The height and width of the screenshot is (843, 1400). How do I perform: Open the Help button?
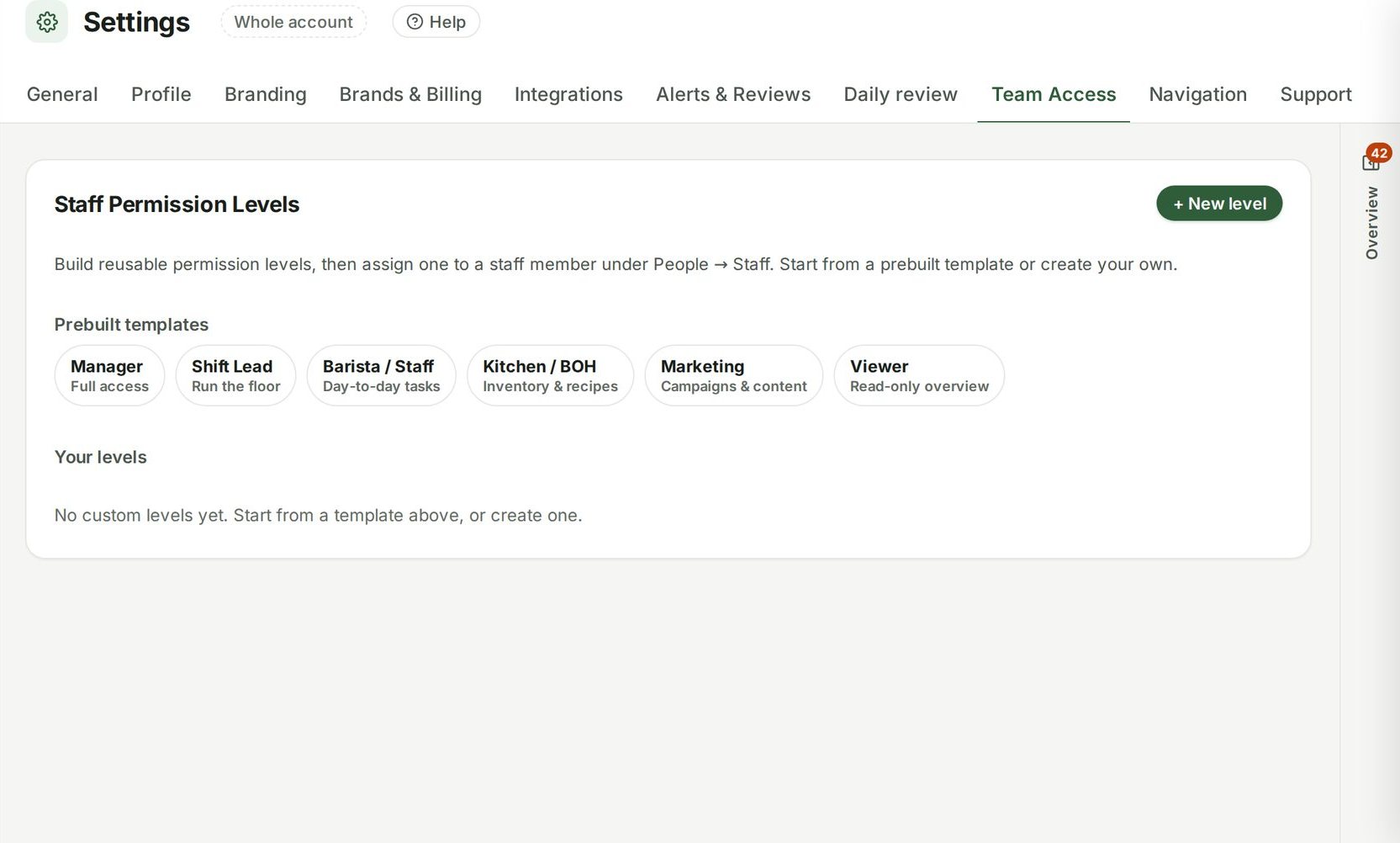[436, 22]
